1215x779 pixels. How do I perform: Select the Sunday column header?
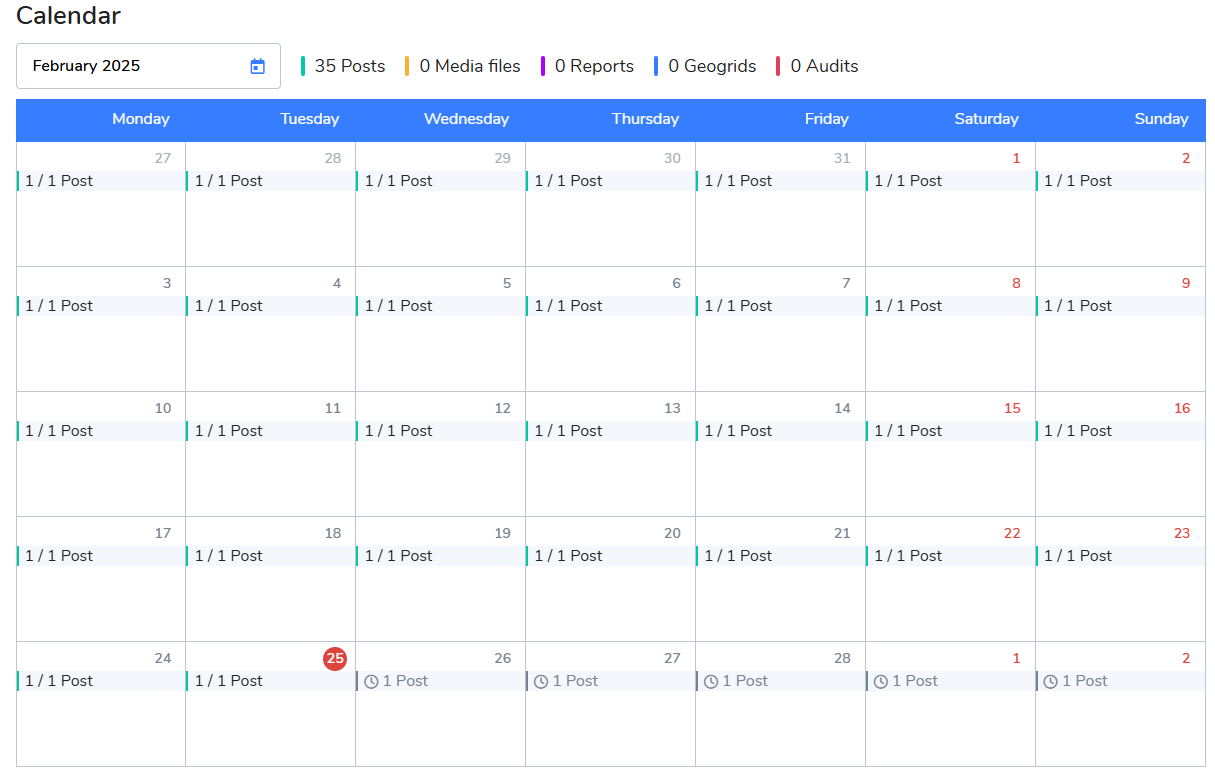click(1161, 119)
